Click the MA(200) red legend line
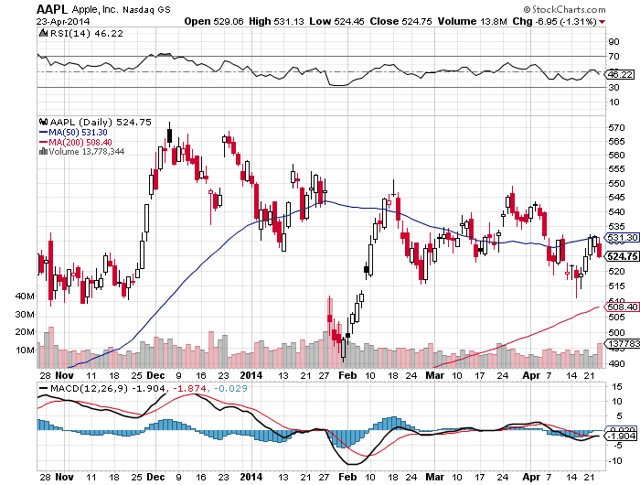640x485 pixels. pyautogui.click(x=43, y=142)
